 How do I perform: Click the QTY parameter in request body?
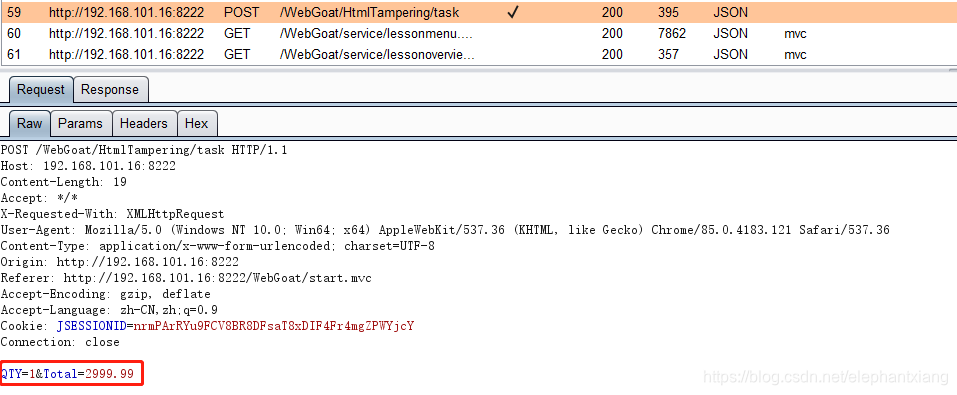coord(11,374)
